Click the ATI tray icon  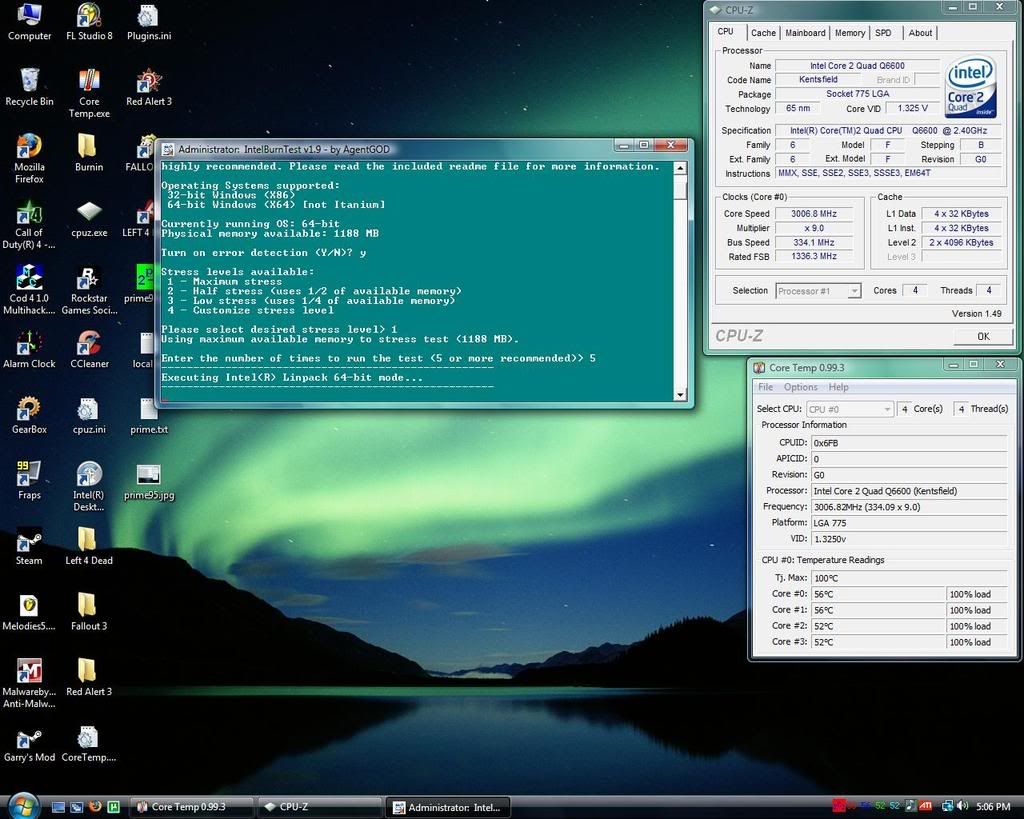[x=925, y=807]
